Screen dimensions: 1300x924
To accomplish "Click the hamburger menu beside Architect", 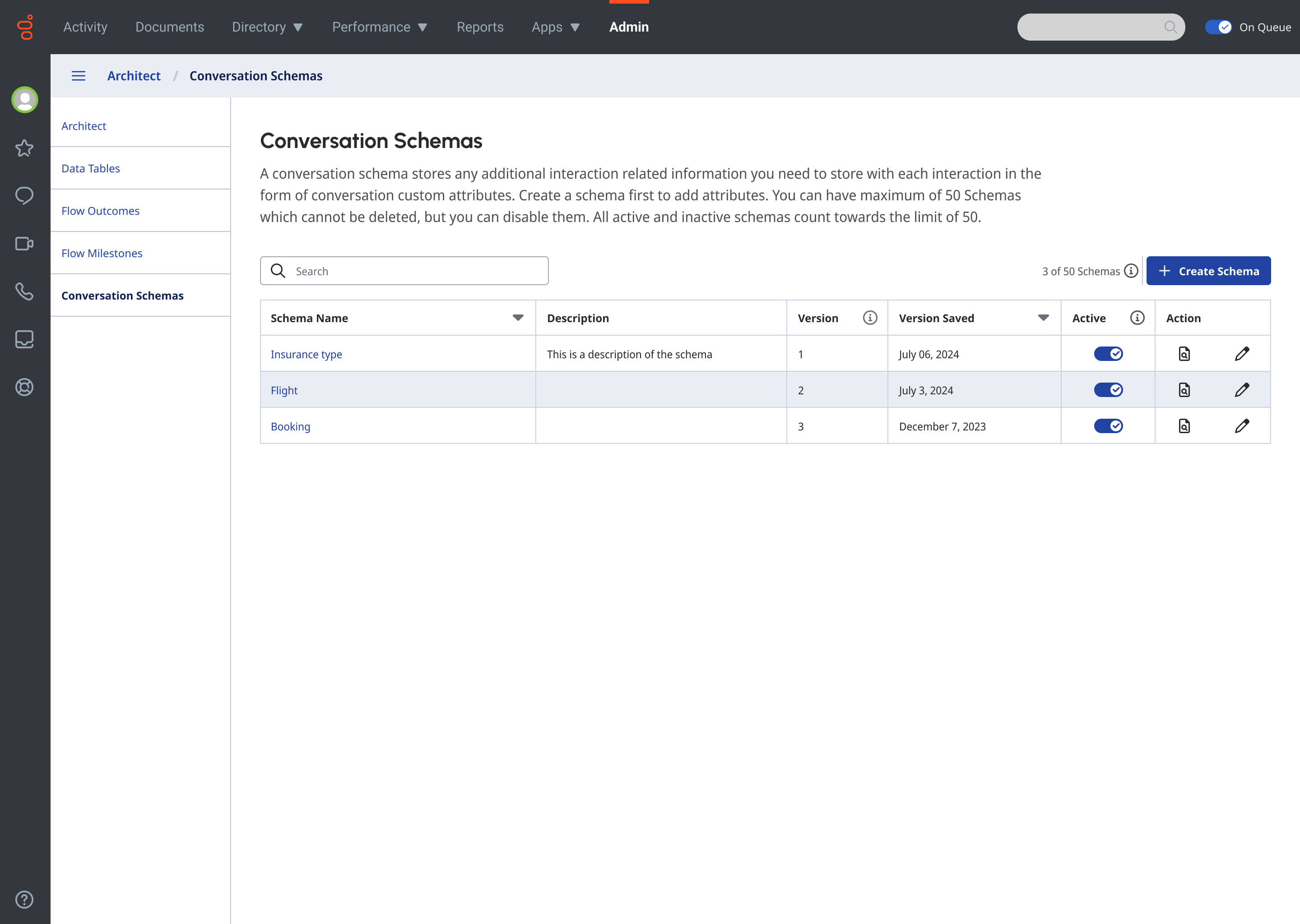I will tap(79, 76).
